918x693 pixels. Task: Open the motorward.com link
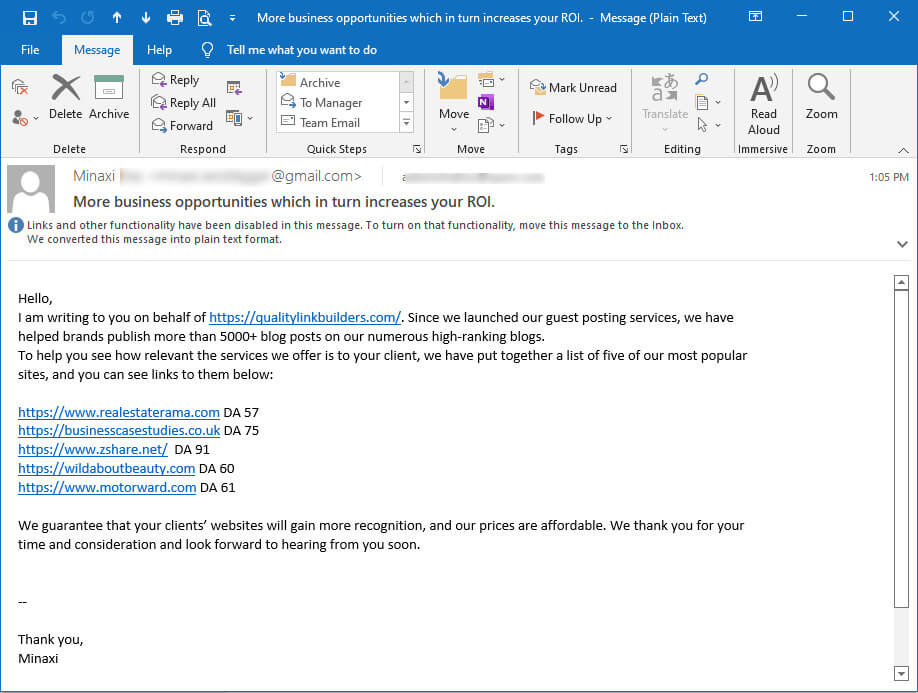point(107,487)
